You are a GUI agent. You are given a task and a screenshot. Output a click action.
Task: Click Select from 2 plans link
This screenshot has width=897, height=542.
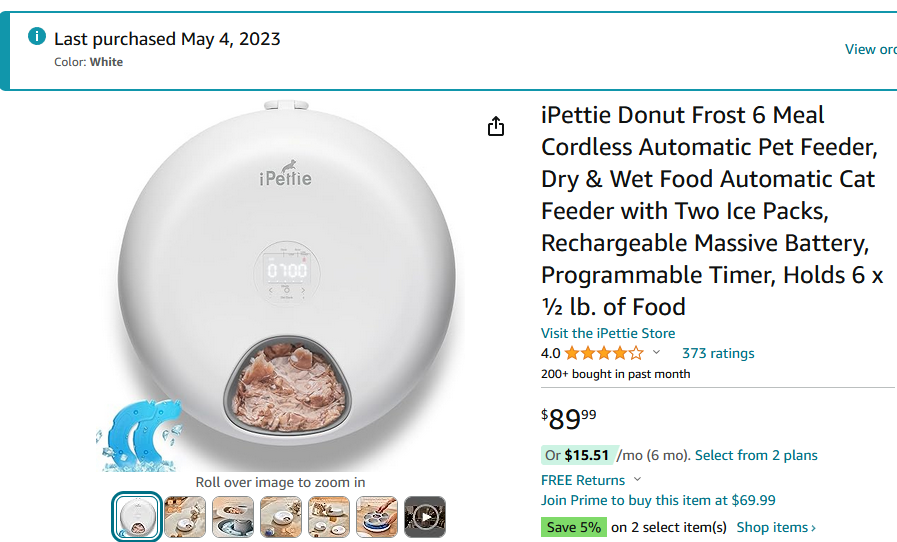point(756,455)
